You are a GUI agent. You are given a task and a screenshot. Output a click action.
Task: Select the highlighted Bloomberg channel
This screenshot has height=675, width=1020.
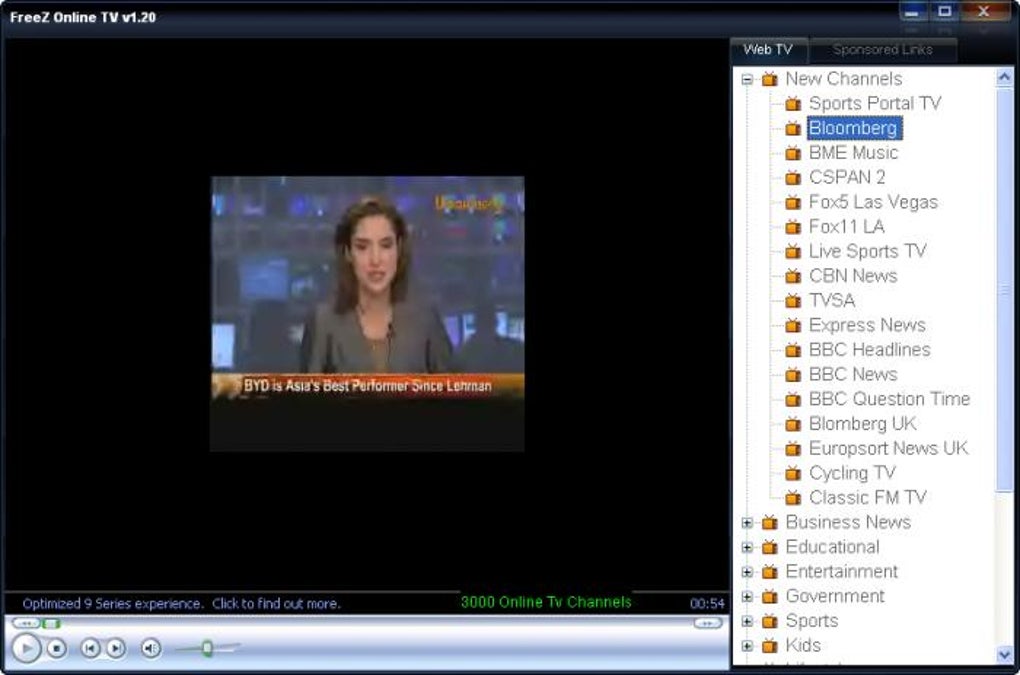[x=853, y=128]
